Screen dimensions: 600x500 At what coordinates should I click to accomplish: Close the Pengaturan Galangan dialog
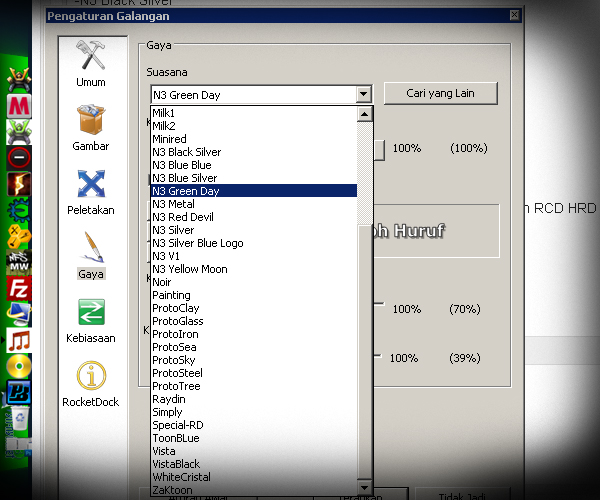(514, 15)
